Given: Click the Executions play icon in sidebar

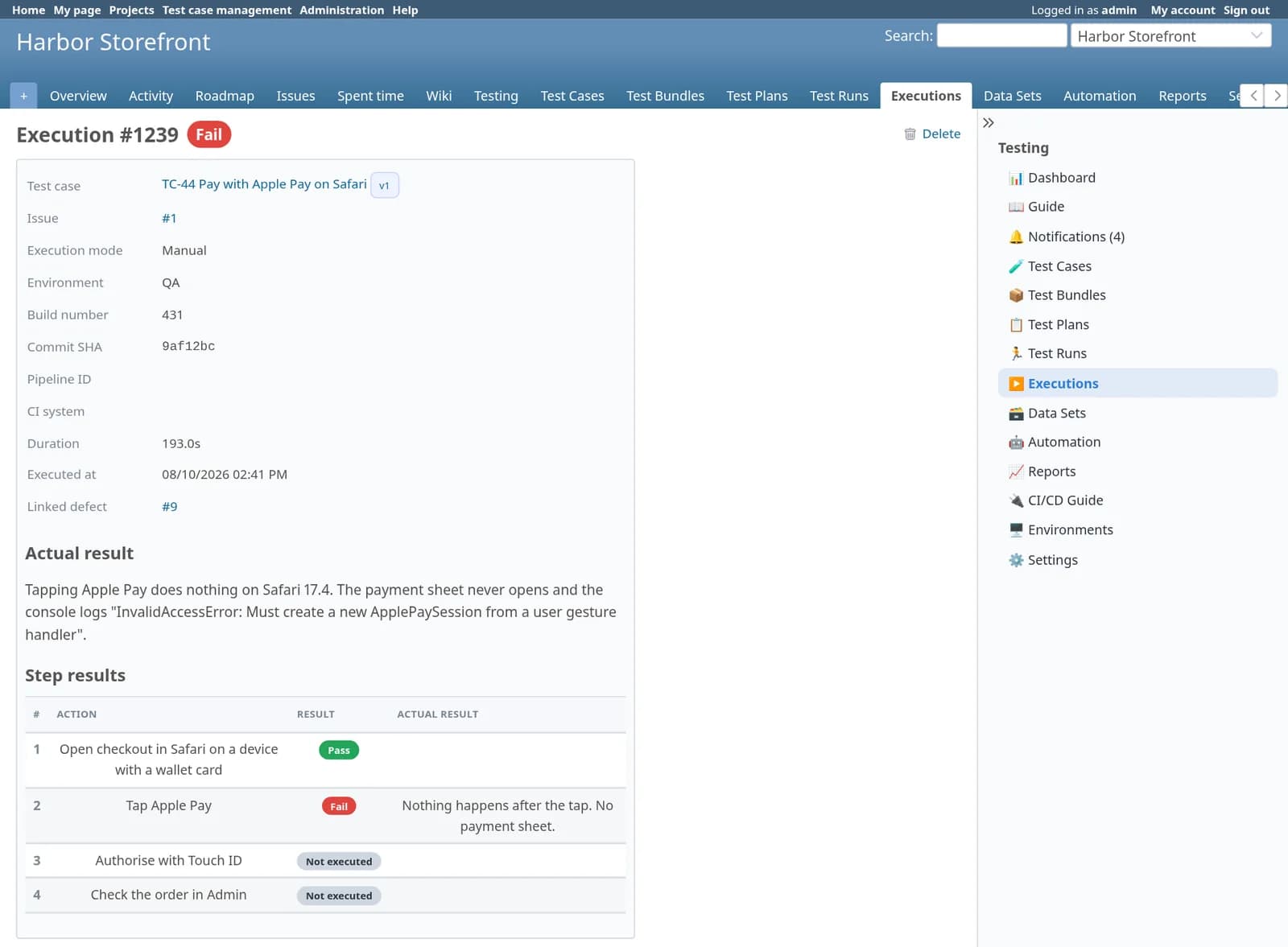Looking at the screenshot, I should 1016,384.
